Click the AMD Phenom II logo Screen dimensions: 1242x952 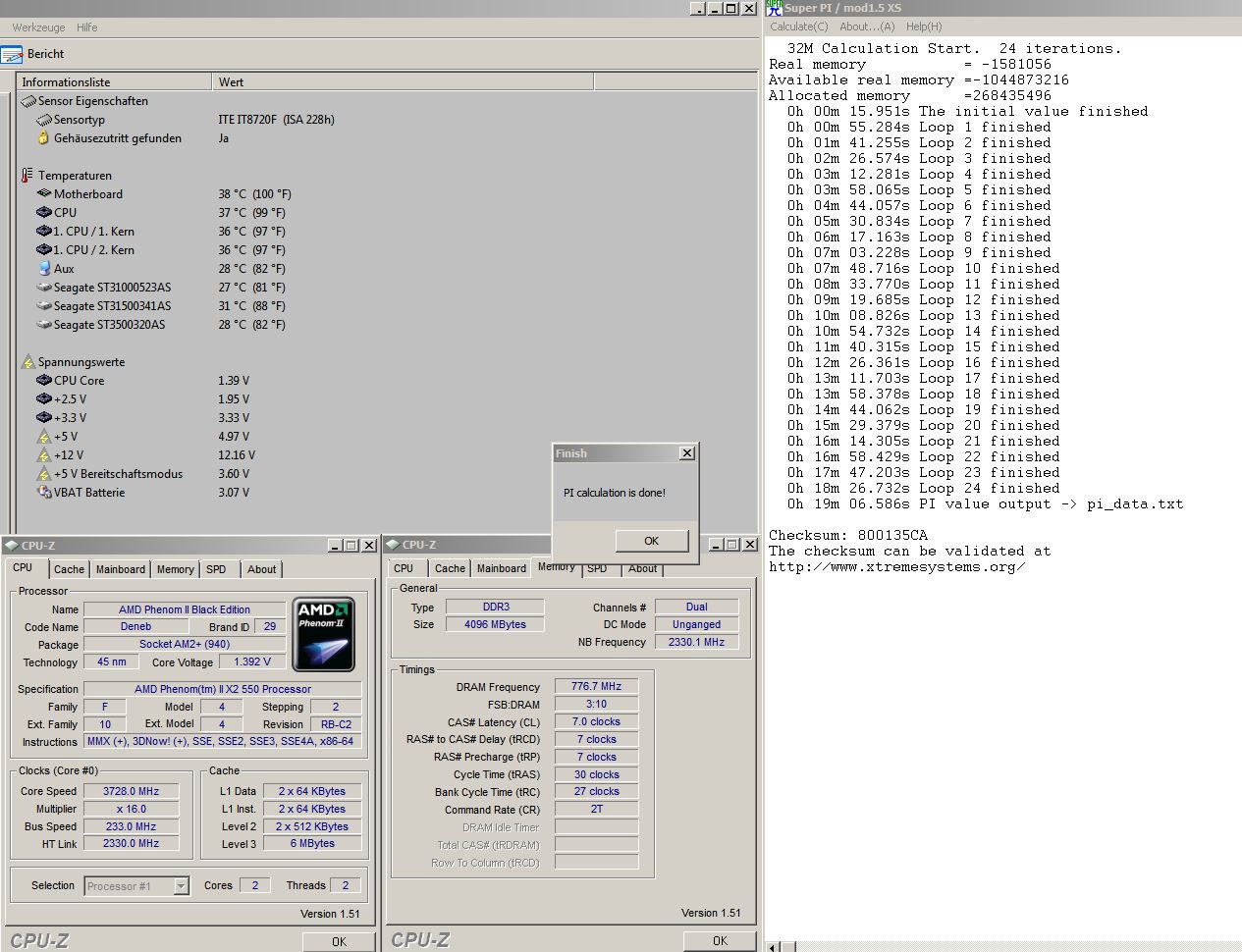pyautogui.click(x=323, y=634)
